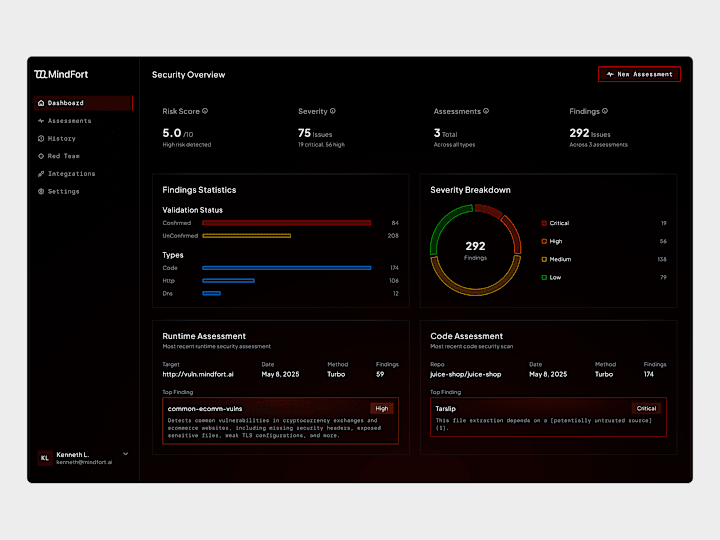
Task: Click the Assessments info icon
Action: pyautogui.click(x=486, y=111)
